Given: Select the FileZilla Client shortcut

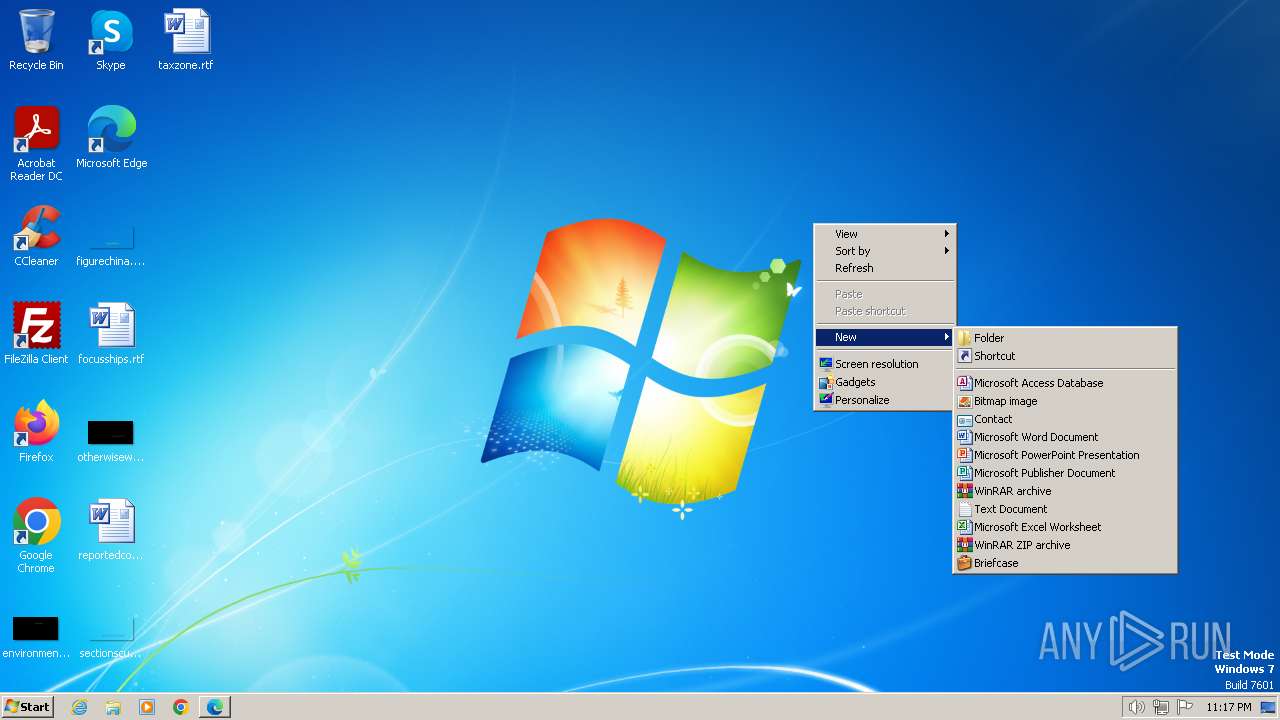Looking at the screenshot, I should point(36,334).
